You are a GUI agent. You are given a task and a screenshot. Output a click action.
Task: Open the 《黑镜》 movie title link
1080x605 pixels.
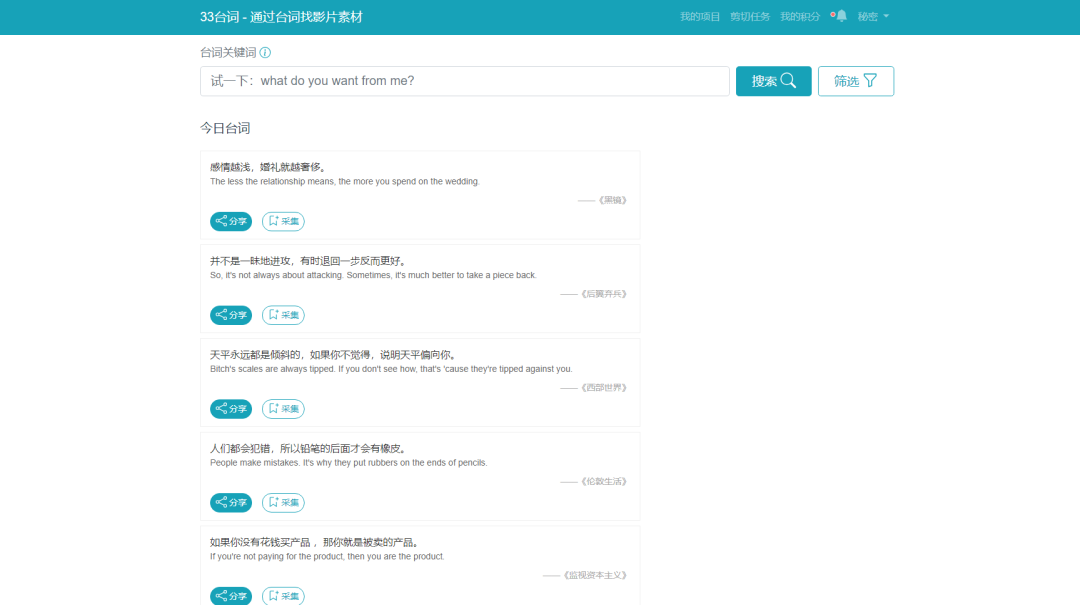point(613,199)
